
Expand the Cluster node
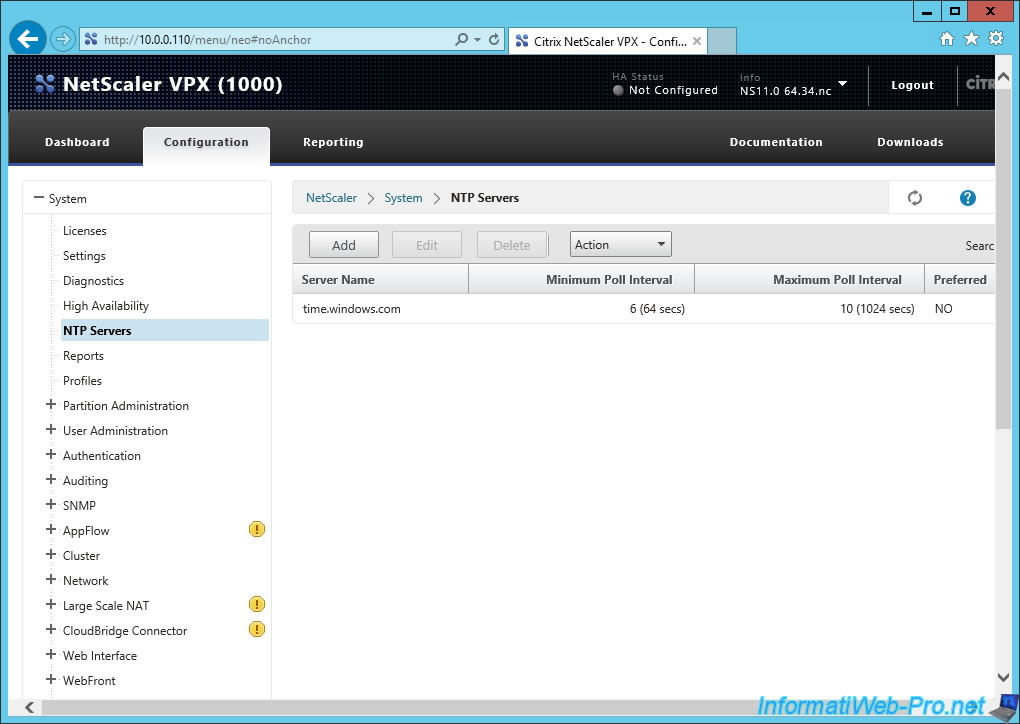(x=51, y=554)
